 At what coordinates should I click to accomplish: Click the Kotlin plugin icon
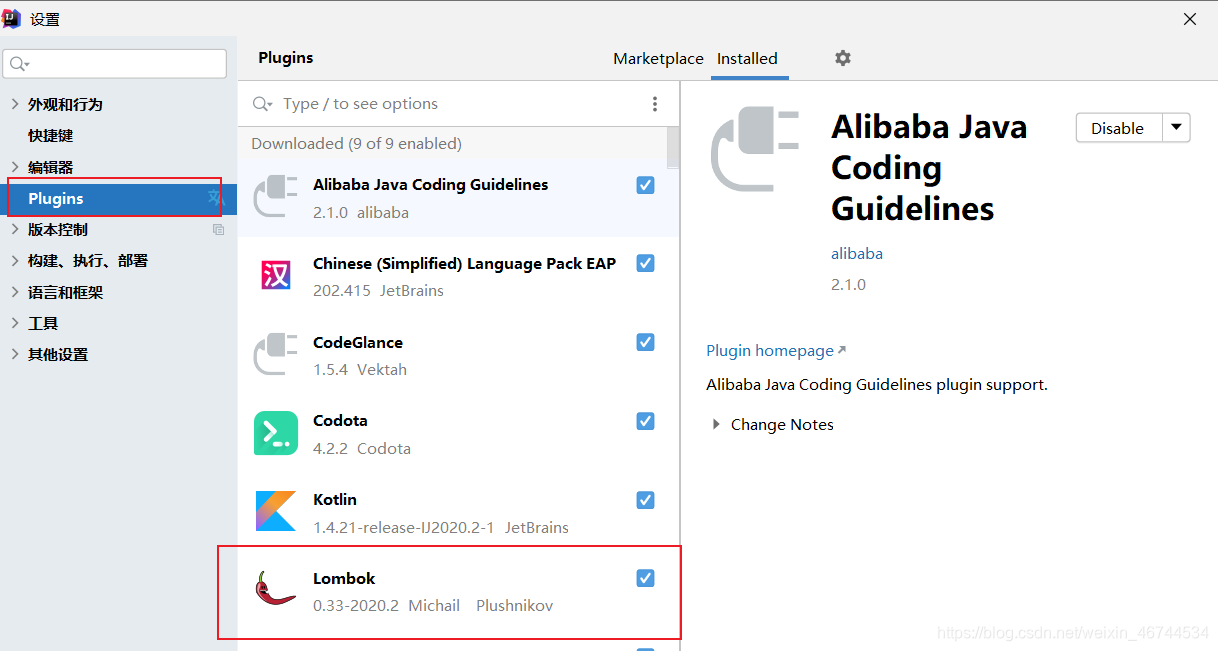point(276,511)
